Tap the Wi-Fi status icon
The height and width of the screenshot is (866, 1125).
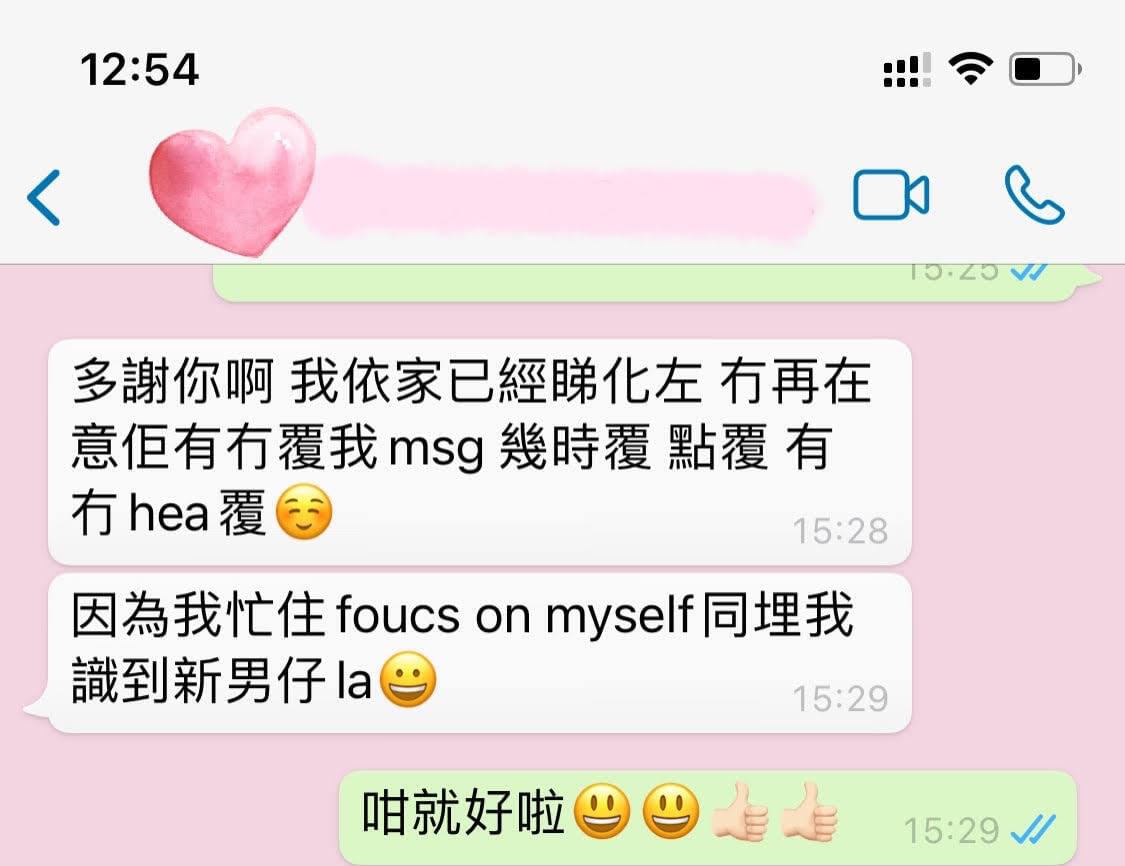point(970,69)
